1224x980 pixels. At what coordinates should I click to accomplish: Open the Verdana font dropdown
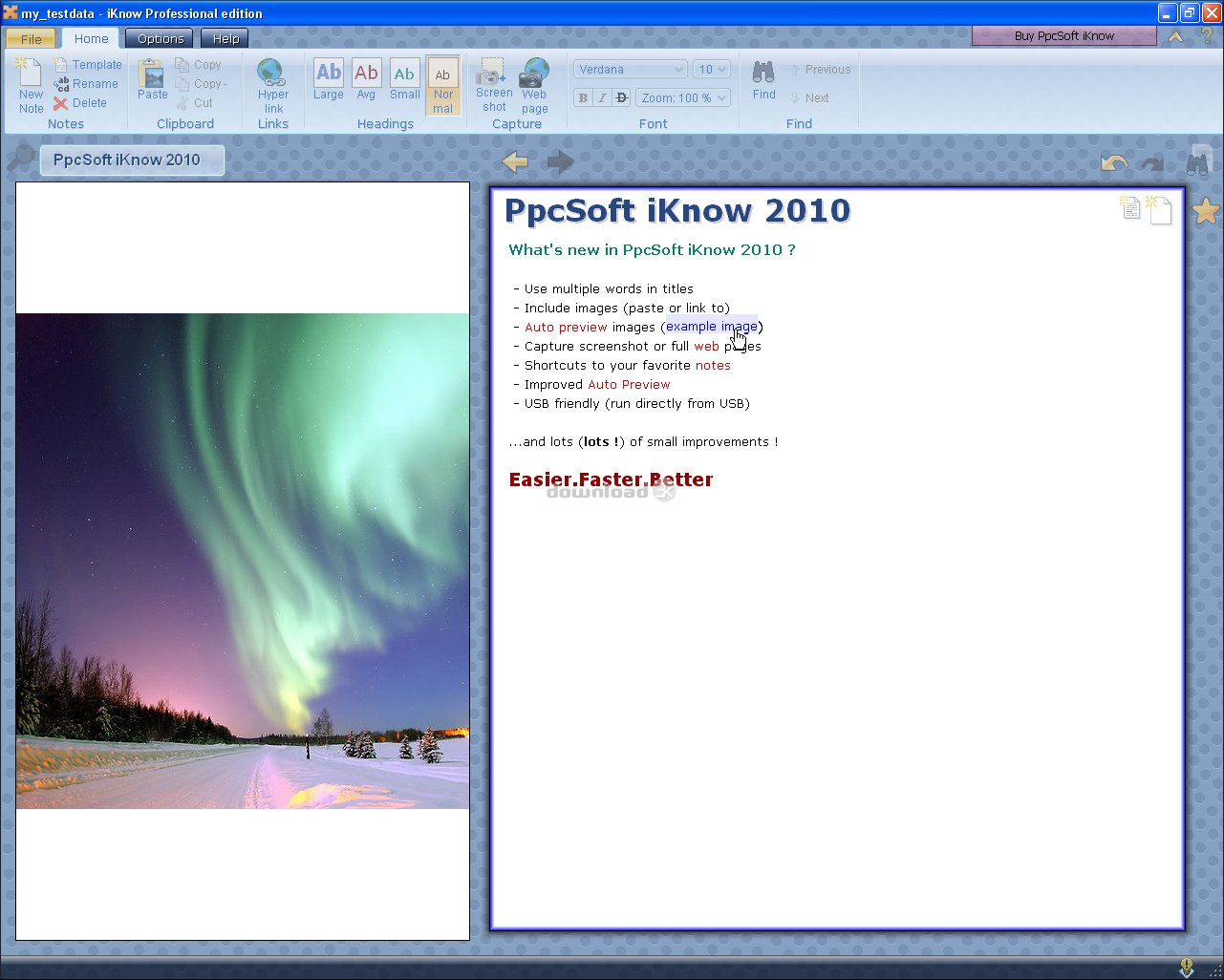click(x=630, y=70)
